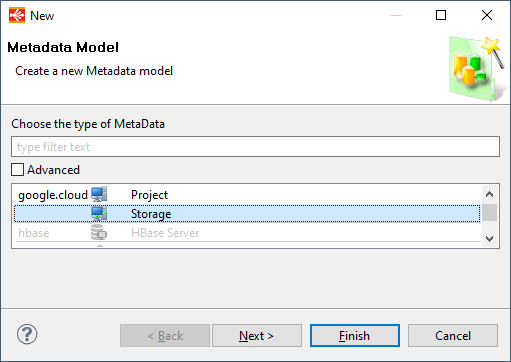Click the list scroll up arrow
The image size is (511, 362).
click(489, 194)
